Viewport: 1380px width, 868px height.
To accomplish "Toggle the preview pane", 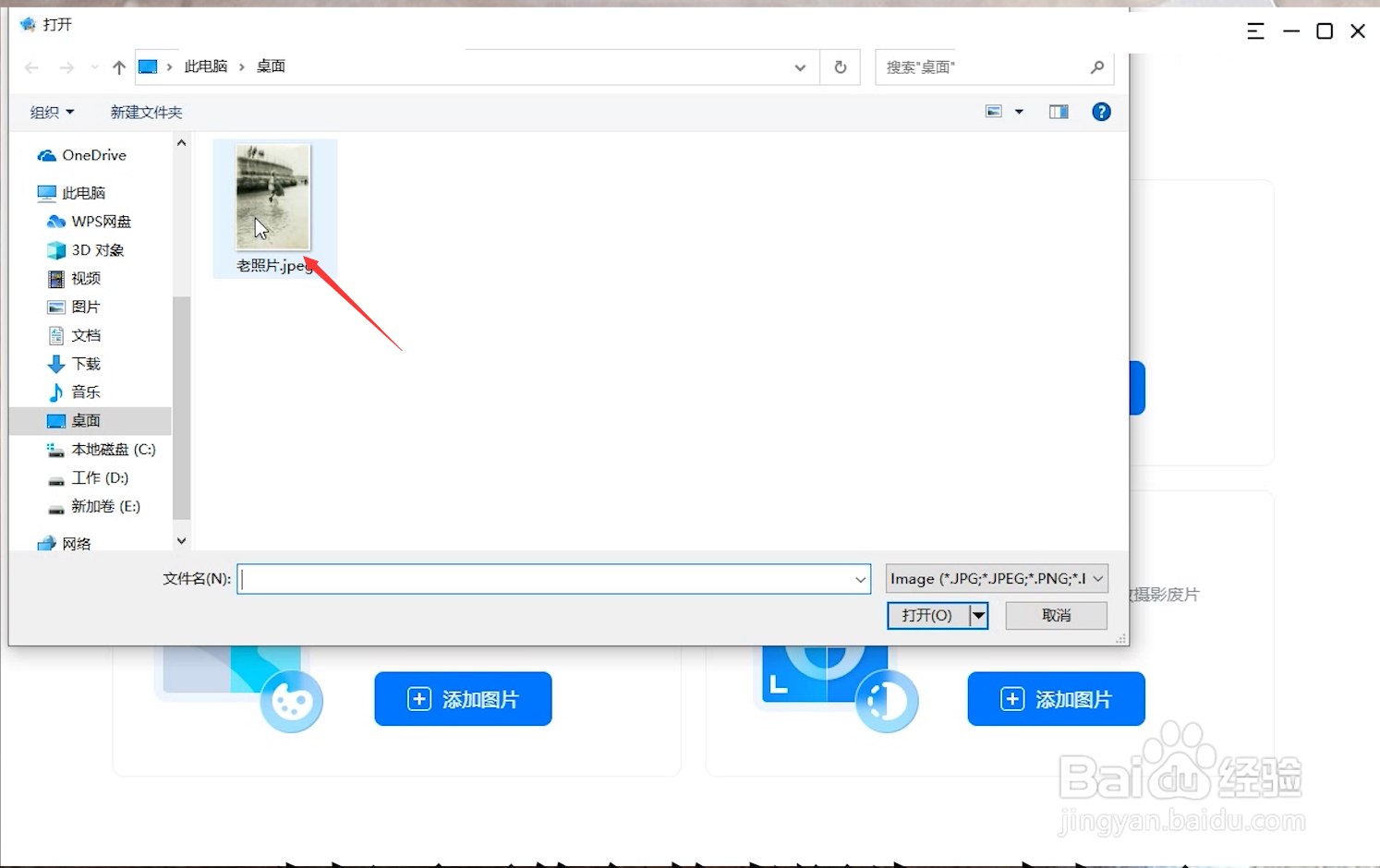I will click(x=1059, y=112).
